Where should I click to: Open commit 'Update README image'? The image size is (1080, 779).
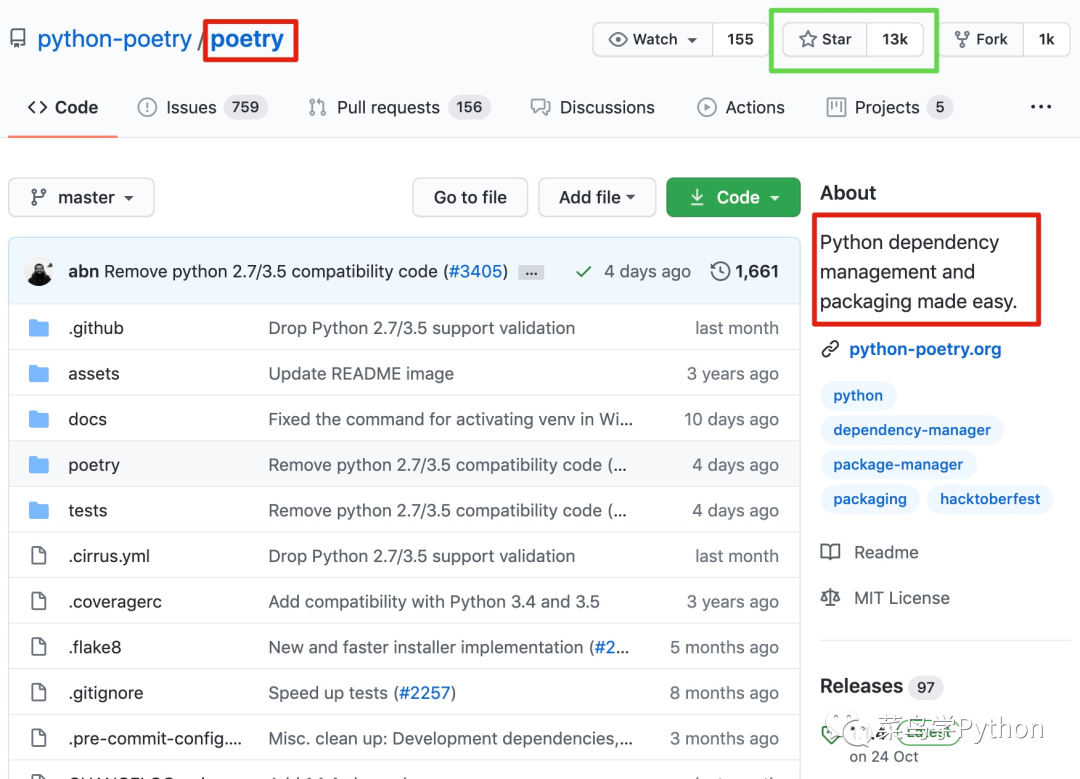(361, 373)
